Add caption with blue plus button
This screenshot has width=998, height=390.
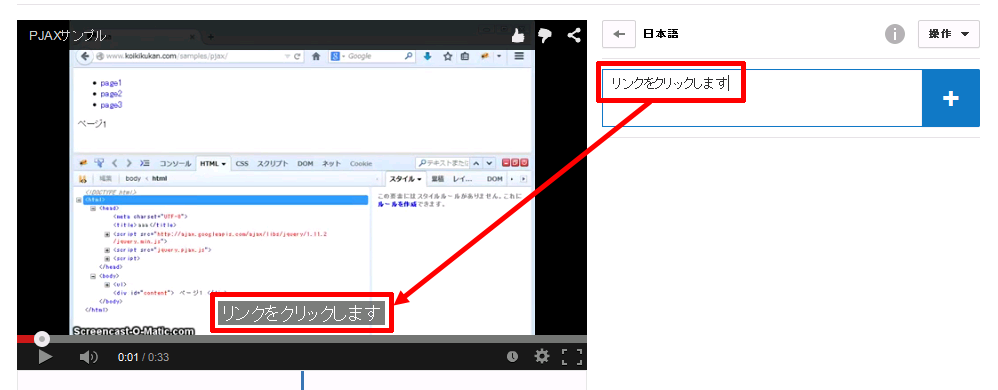pyautogui.click(x=950, y=98)
